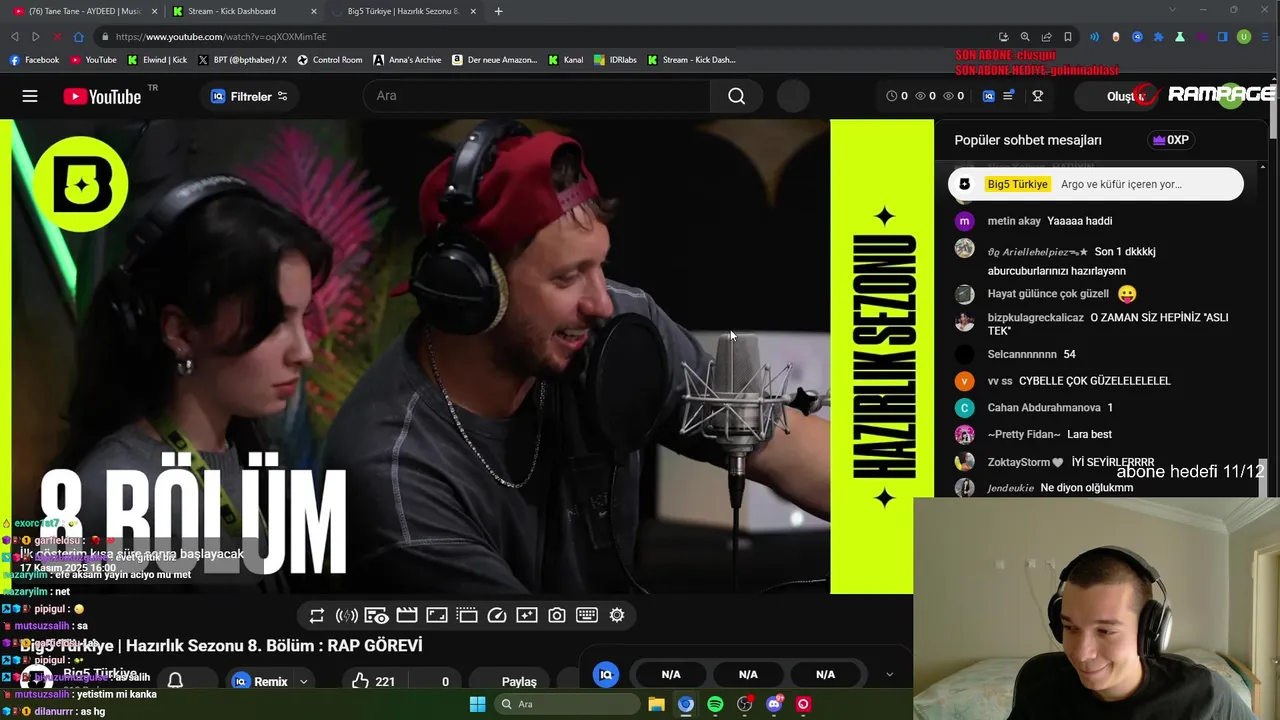The height and width of the screenshot is (720, 1280).
Task: Take a screenshot with camera icon
Action: 557,615
